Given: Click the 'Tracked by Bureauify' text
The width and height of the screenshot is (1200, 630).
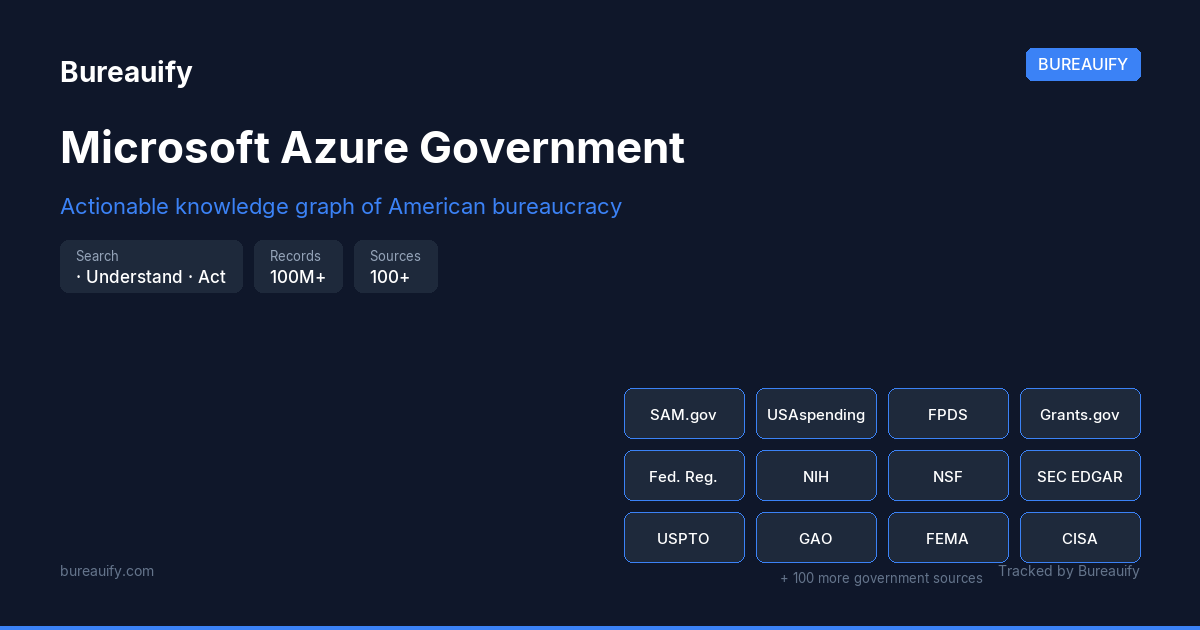Looking at the screenshot, I should 1069,571.
